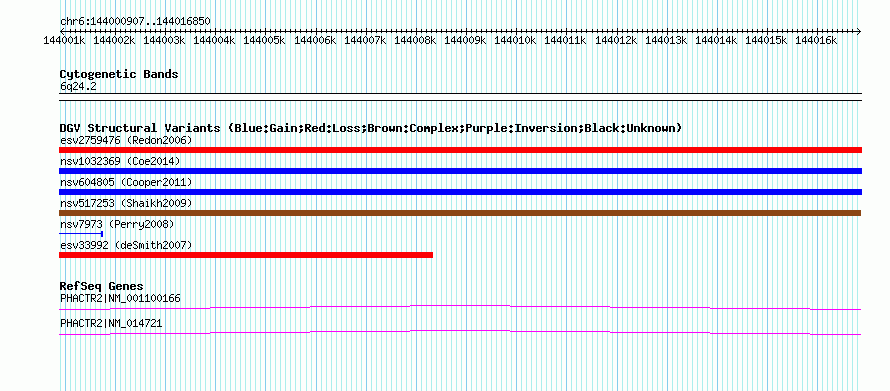Click the 144007k ruler tick label
Viewport: 890px width, 391px height.
tap(365, 40)
